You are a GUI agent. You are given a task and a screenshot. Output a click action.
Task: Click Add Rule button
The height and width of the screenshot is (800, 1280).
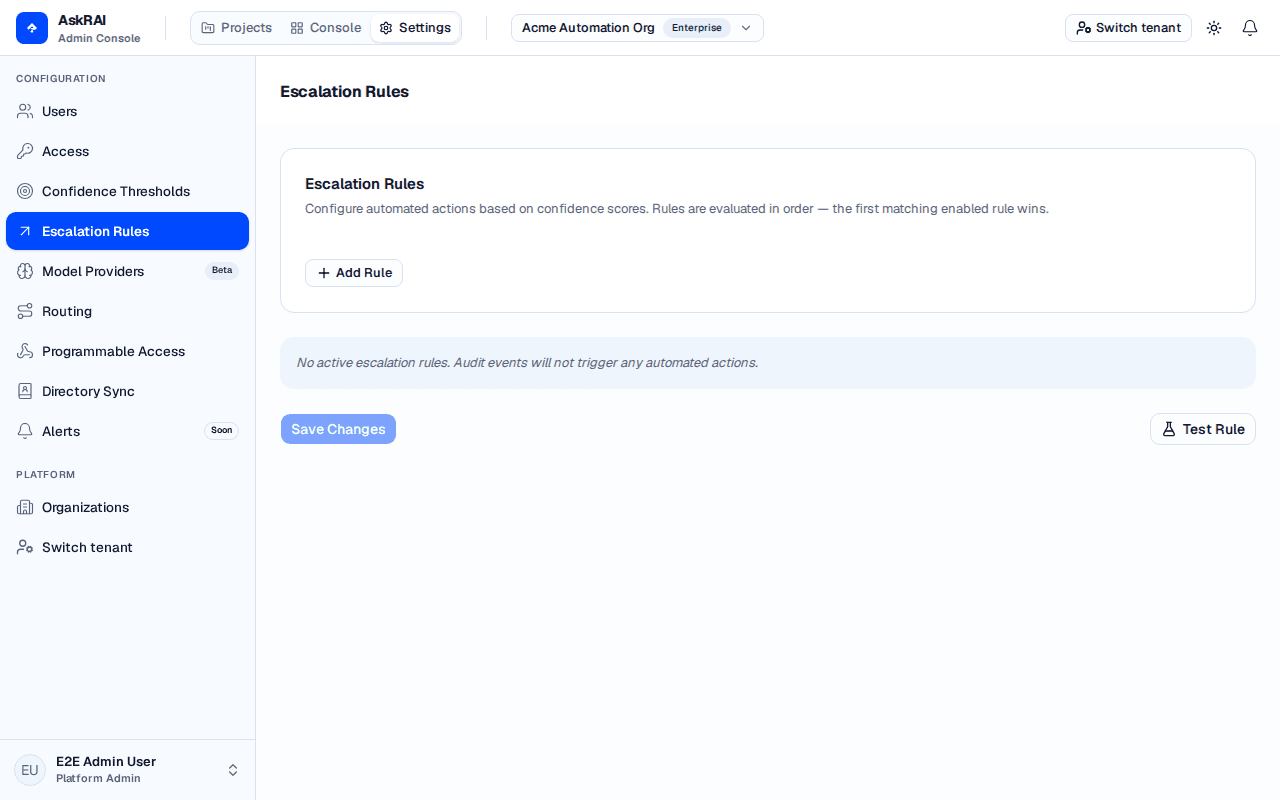[354, 273]
